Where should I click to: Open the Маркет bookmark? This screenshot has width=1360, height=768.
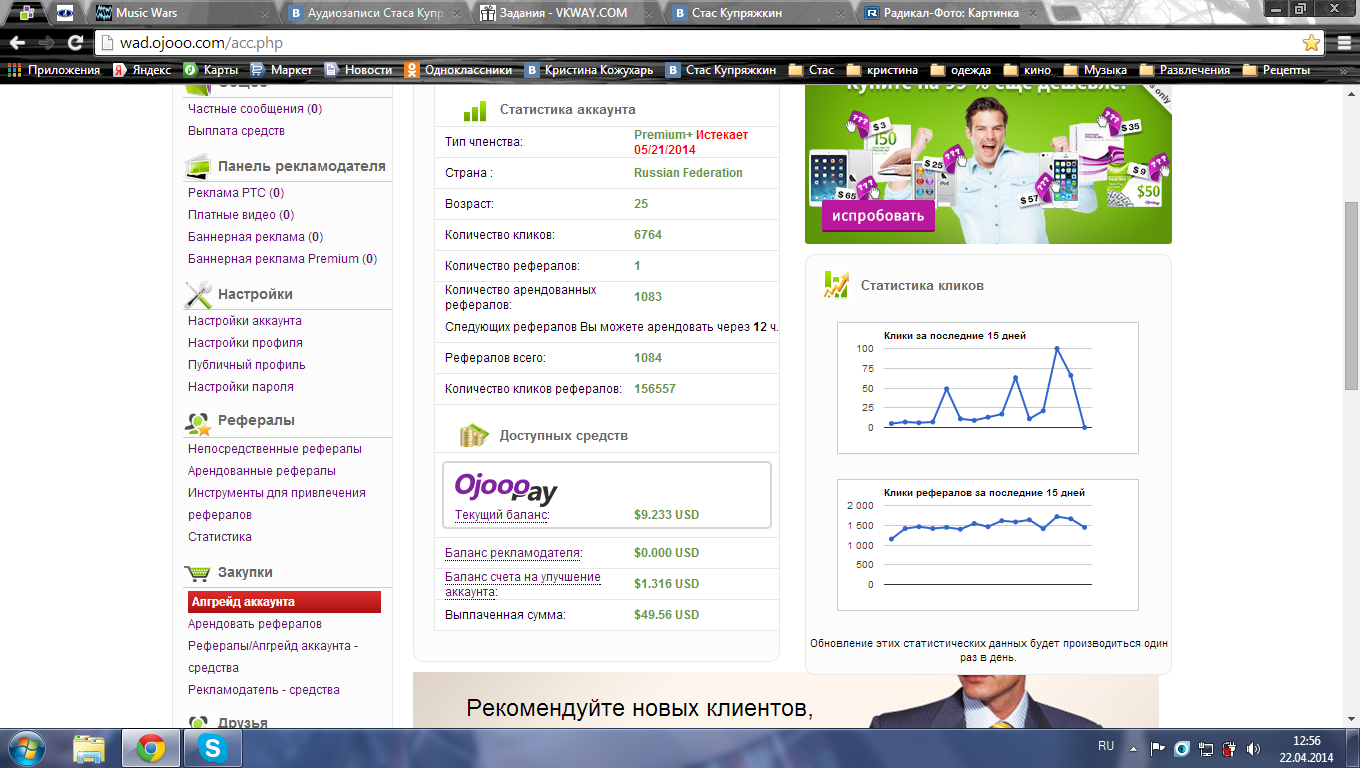coord(281,70)
